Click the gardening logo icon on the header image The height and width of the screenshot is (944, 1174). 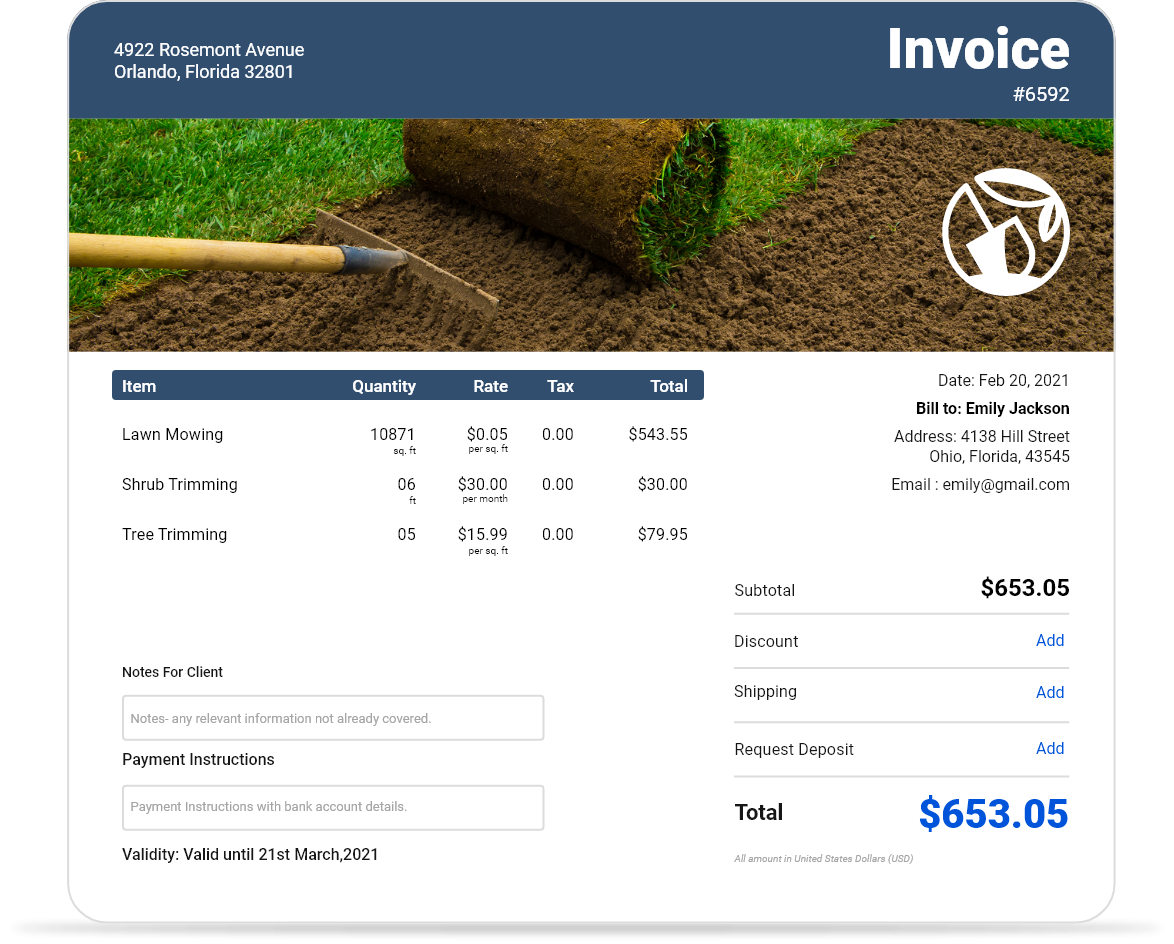(1006, 231)
